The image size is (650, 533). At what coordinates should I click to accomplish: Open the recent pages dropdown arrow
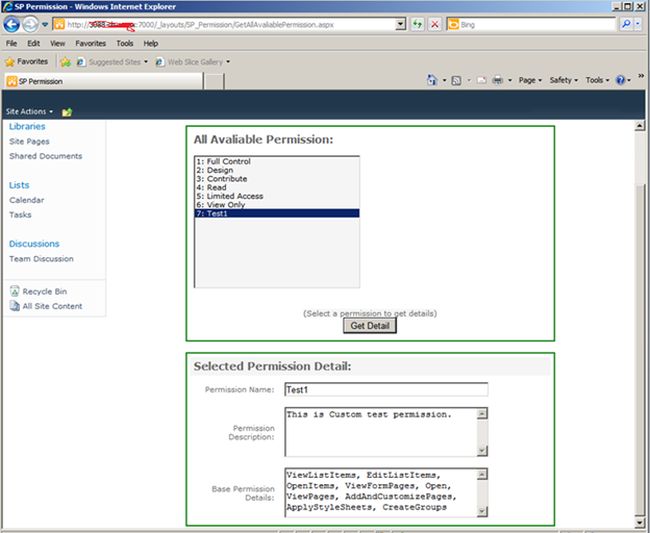click(x=45, y=25)
